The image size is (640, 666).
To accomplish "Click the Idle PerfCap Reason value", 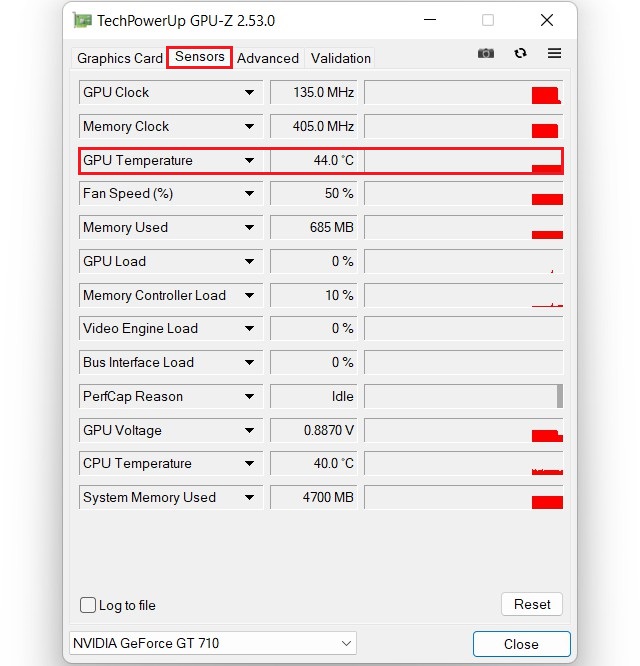I will pyautogui.click(x=314, y=396).
